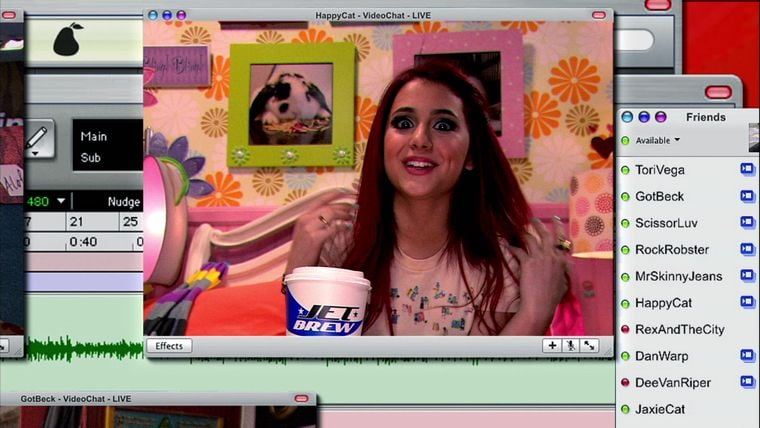This screenshot has height=428, width=760.
Task: Add a participant with the plus icon
Action: tap(552, 346)
